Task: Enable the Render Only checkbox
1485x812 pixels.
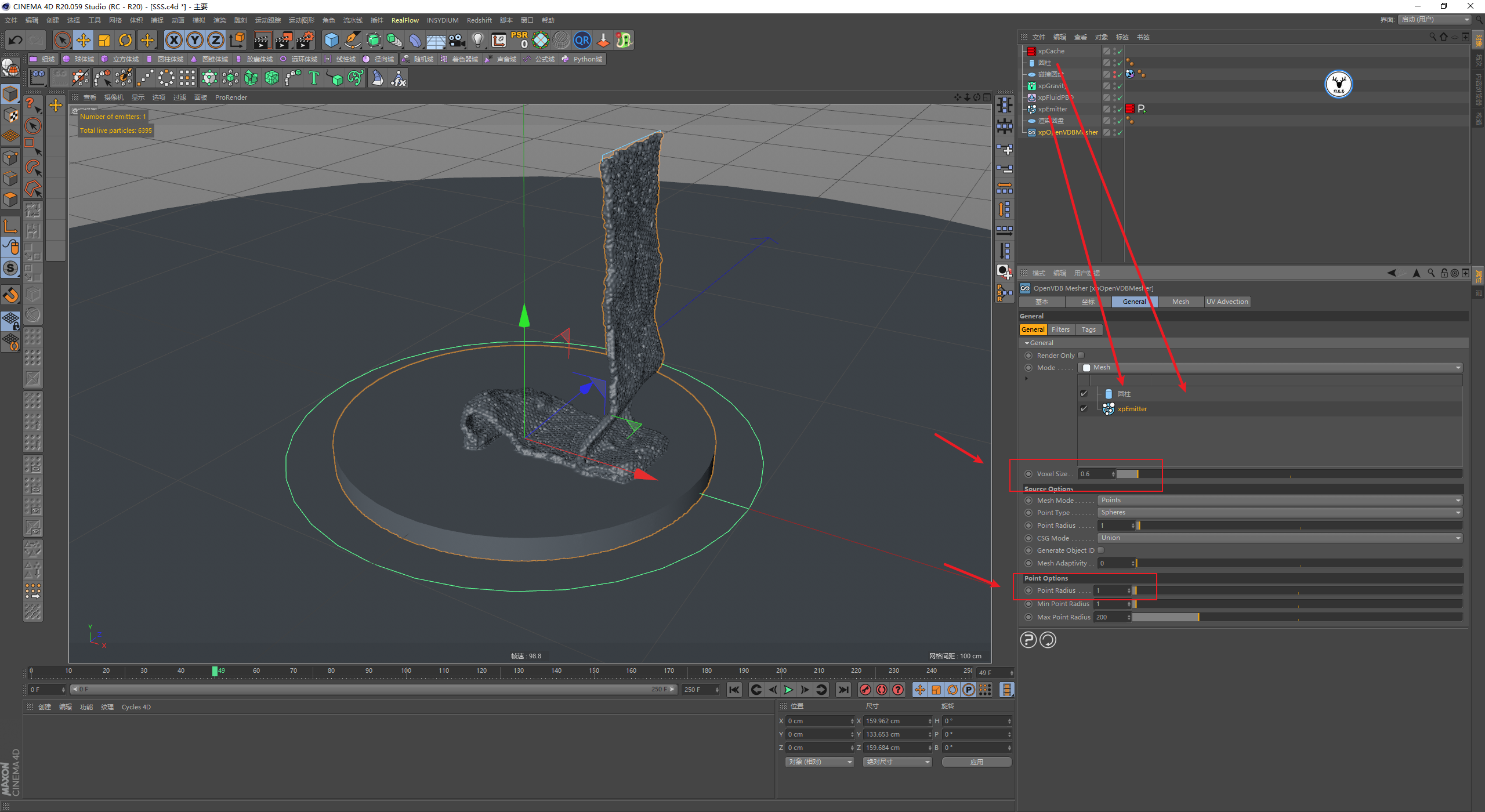Action: 1081,356
